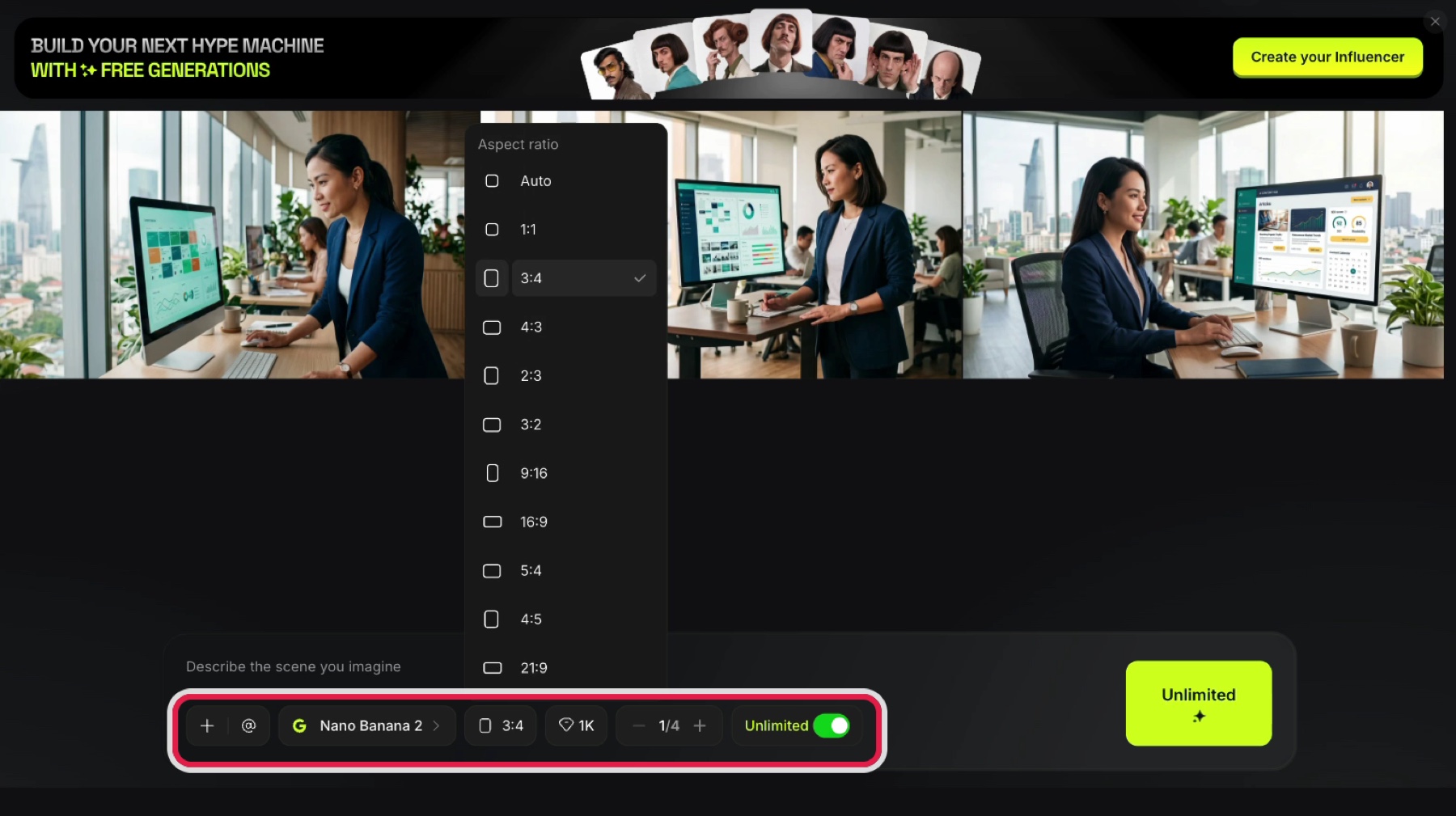1456x816 pixels.
Task: Click the Create your Influencer button
Action: pos(1327,57)
